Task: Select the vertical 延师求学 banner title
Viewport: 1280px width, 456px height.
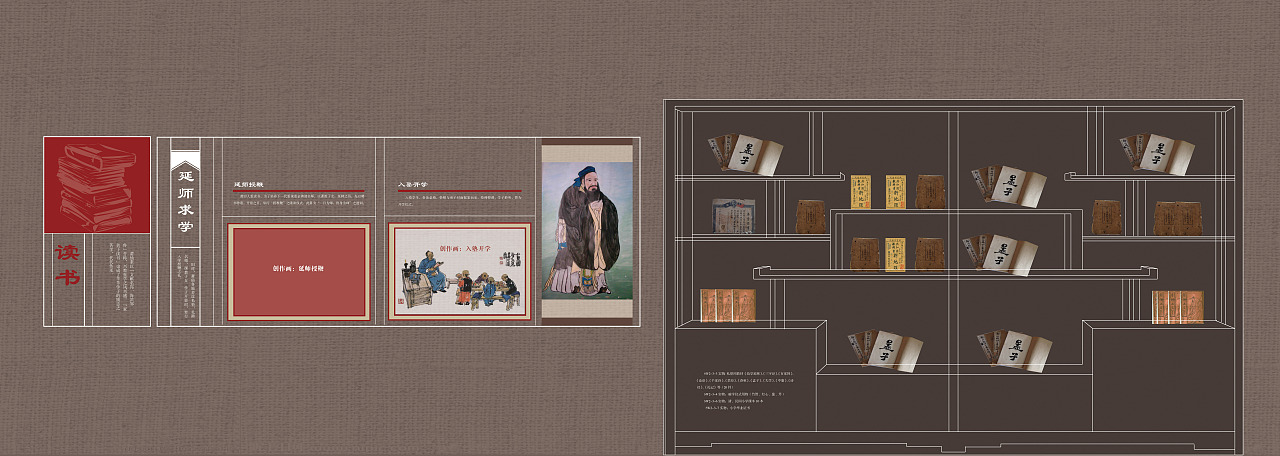Action: (185, 202)
